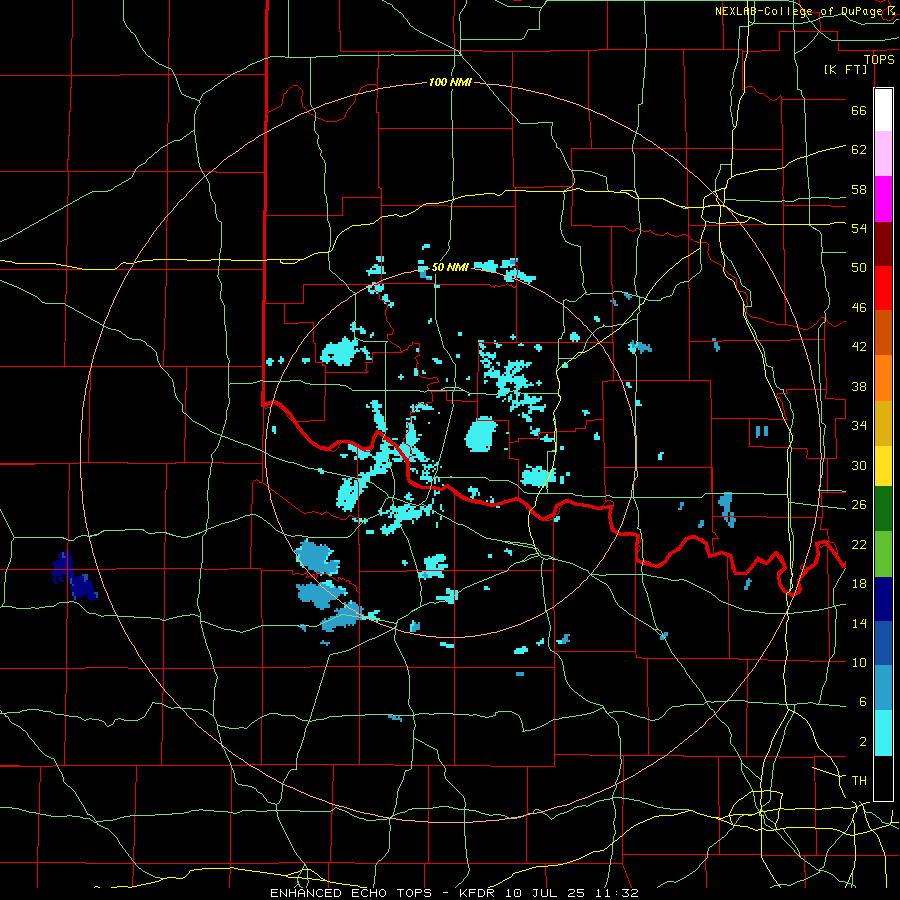This screenshot has height=900, width=900.
Task: Click the 'TOPS' legend heading
Action: 879,60
